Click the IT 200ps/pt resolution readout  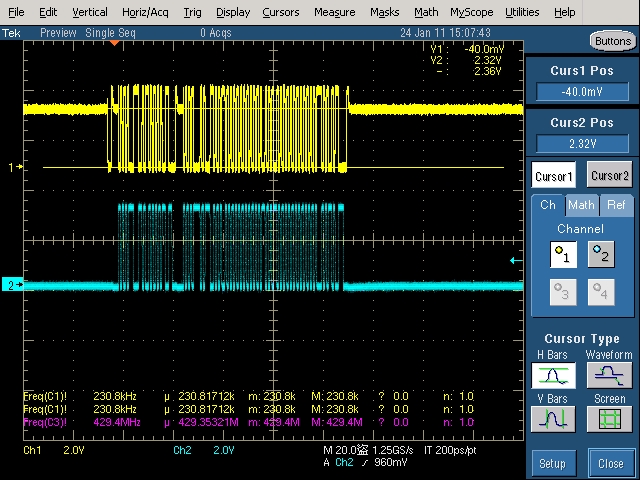tap(450, 450)
